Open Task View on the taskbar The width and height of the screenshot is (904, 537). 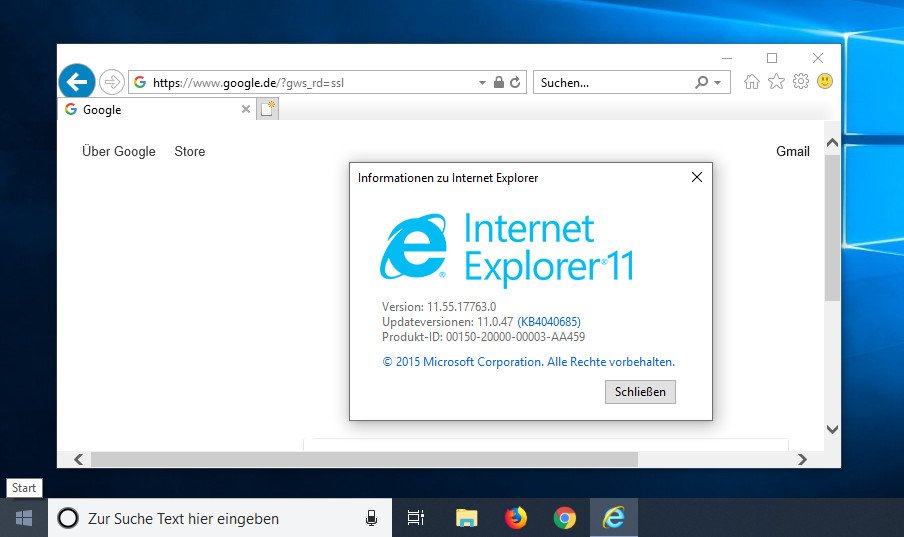(x=416, y=518)
